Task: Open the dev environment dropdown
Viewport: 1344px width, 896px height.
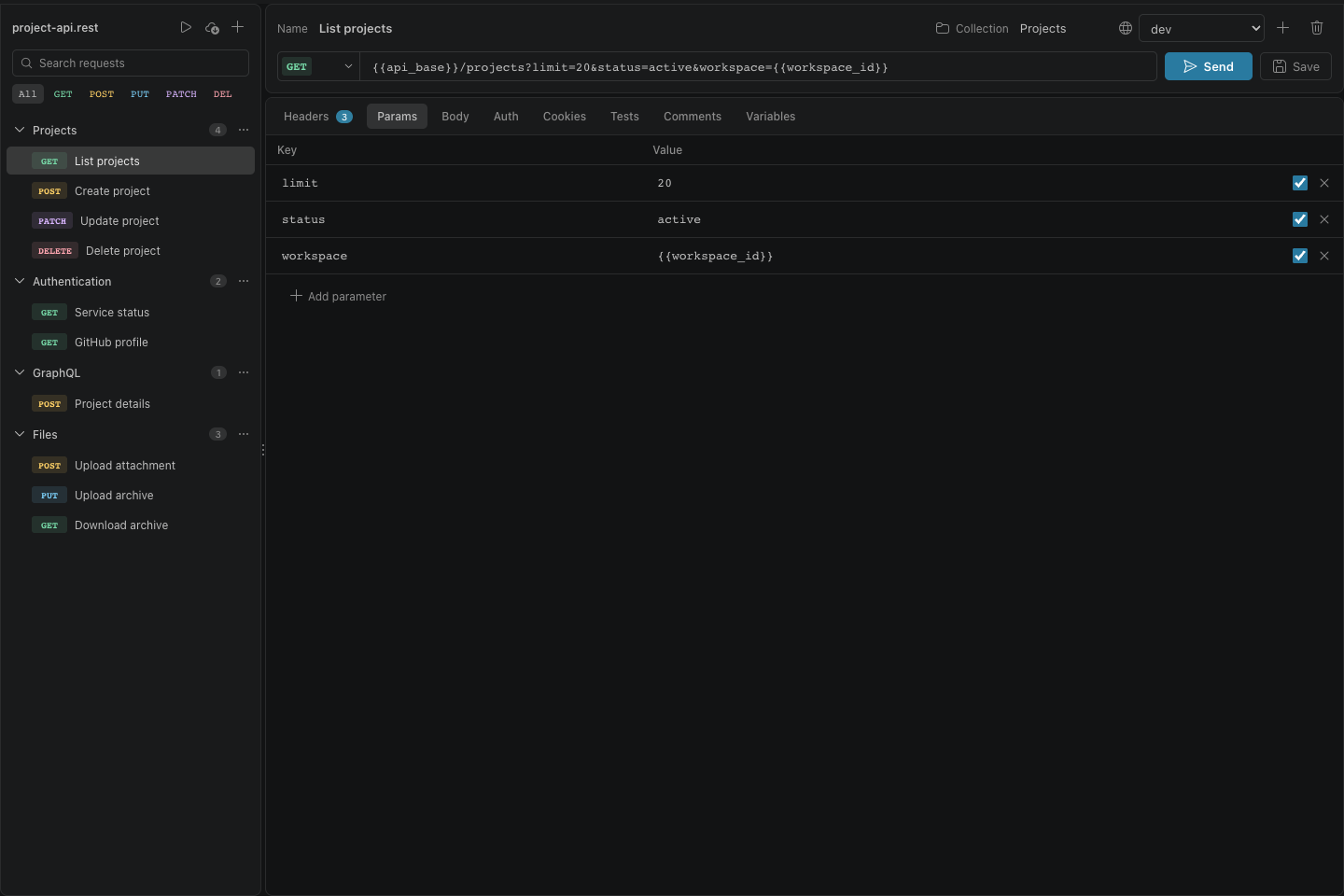Action: click(1201, 28)
